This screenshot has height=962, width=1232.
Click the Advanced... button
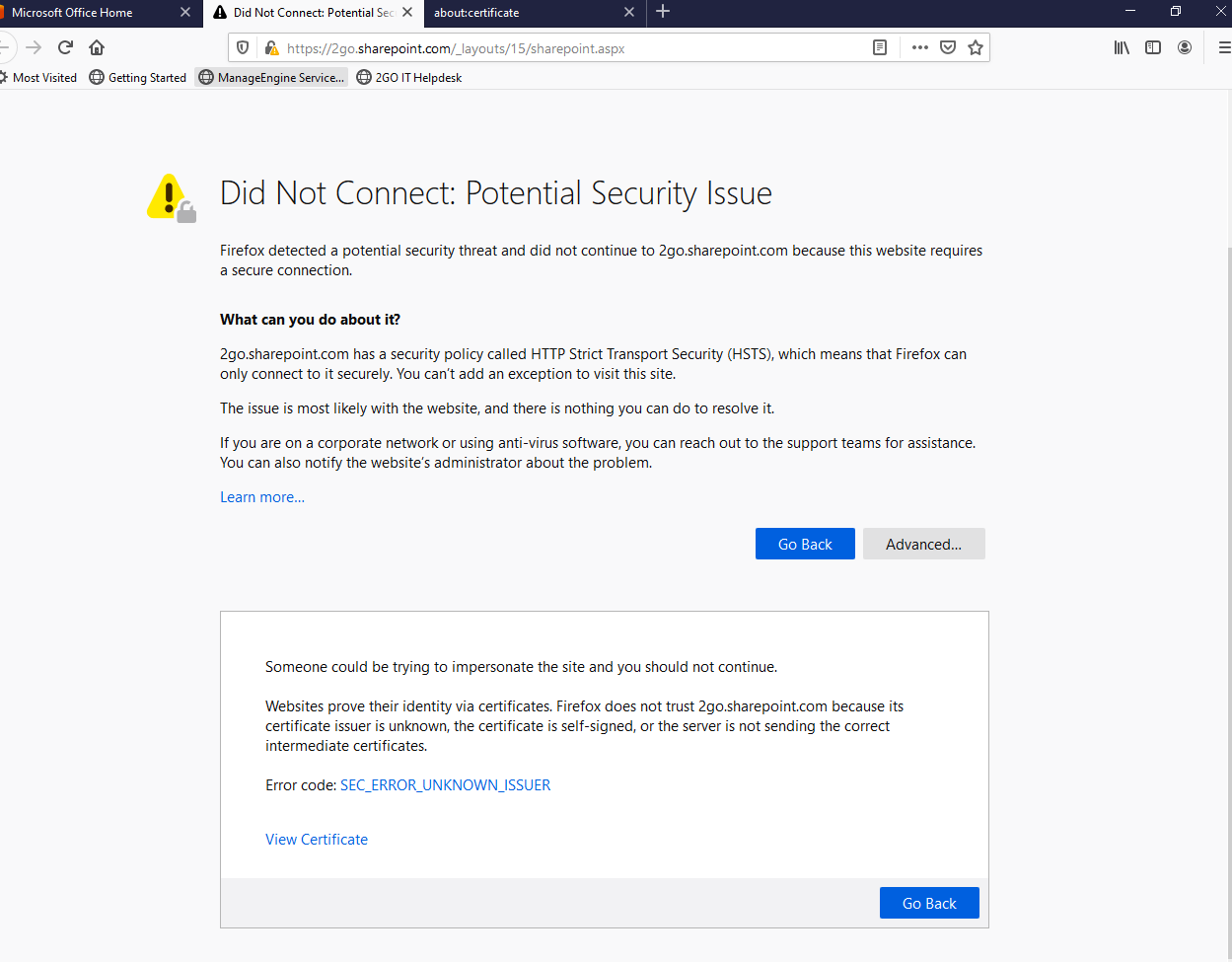coord(923,544)
